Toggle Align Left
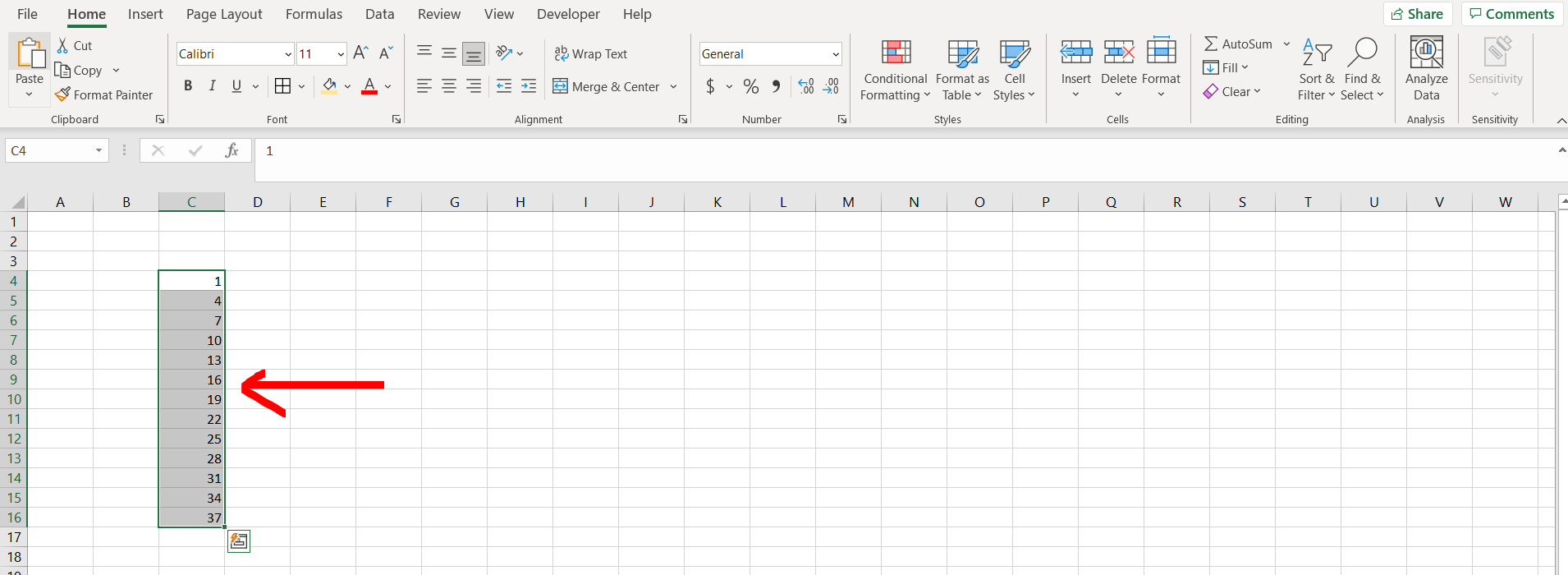This screenshot has width=1568, height=575. click(x=424, y=86)
